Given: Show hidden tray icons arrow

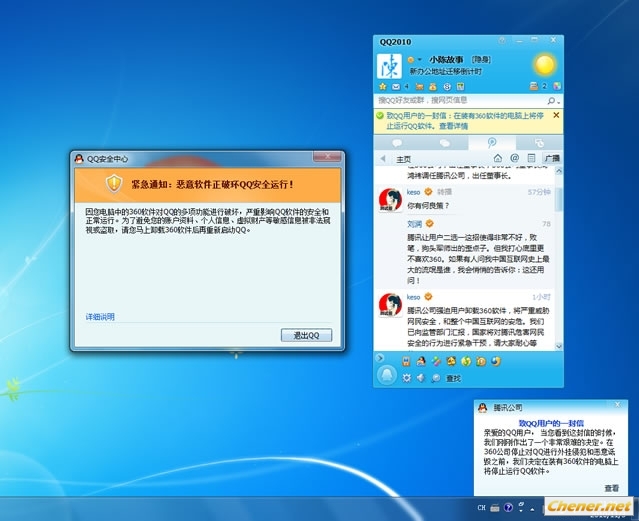Looking at the screenshot, I should point(532,509).
